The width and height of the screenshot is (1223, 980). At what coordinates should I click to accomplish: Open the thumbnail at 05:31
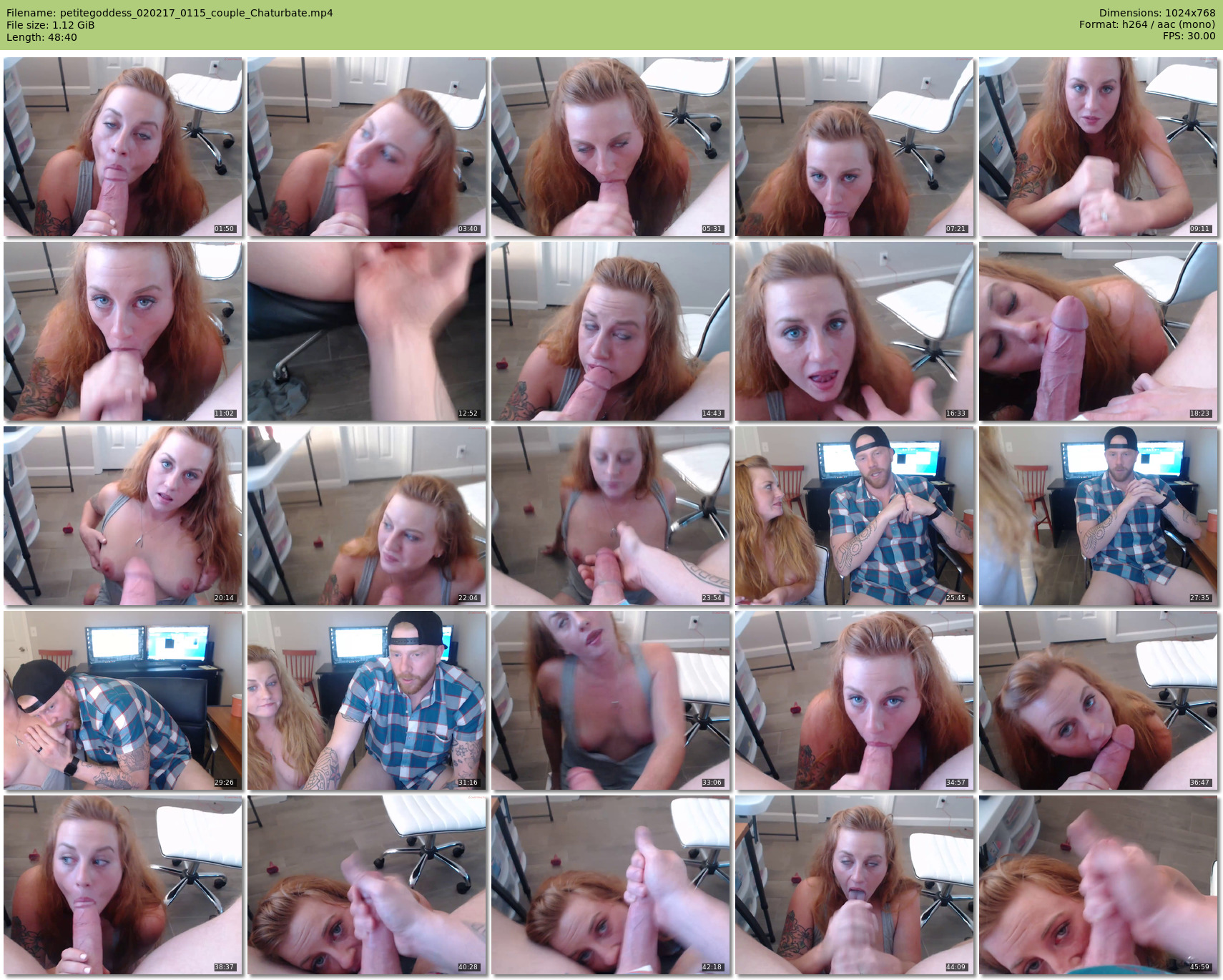coord(611,147)
